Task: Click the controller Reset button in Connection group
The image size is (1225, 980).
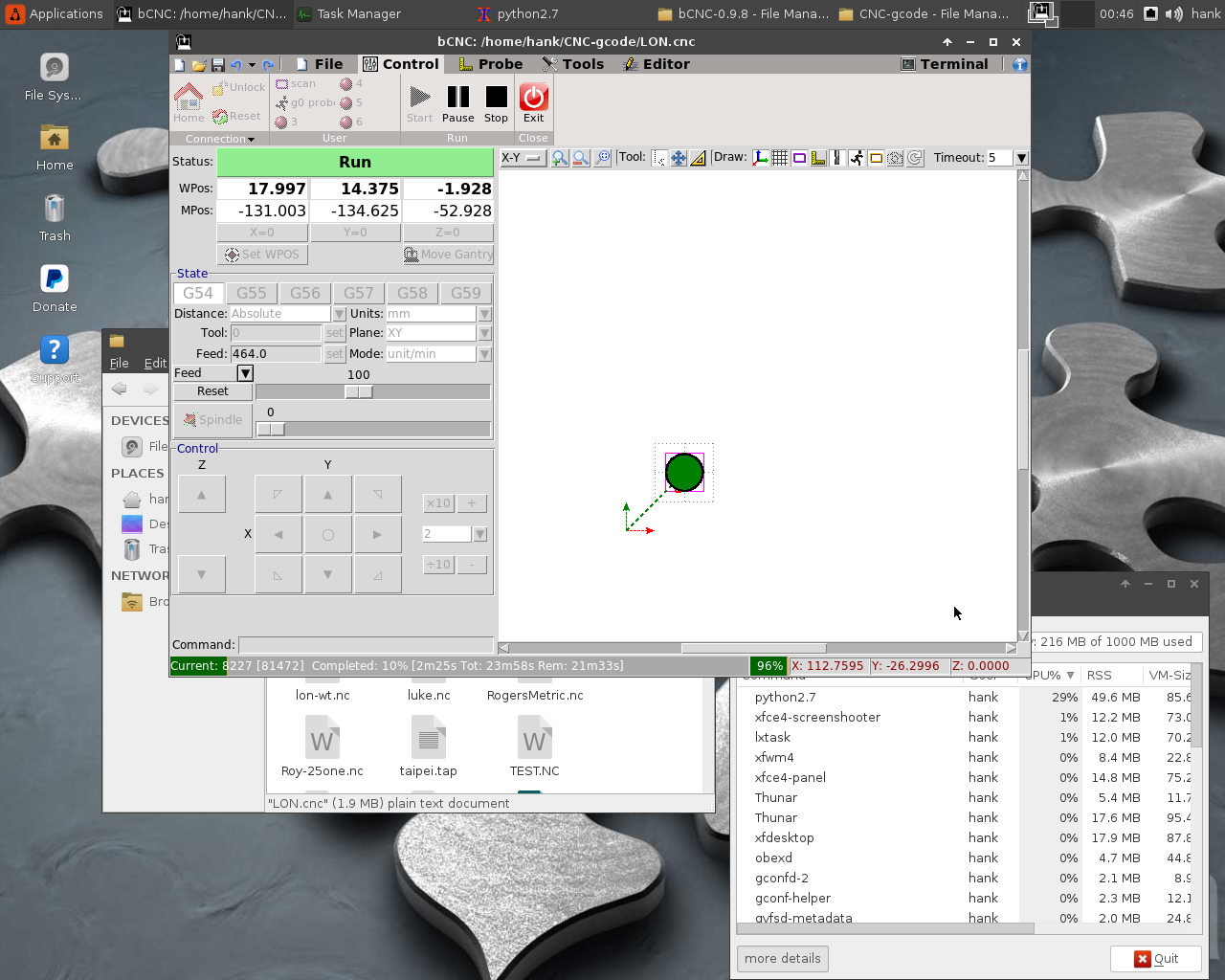Action: [x=236, y=117]
